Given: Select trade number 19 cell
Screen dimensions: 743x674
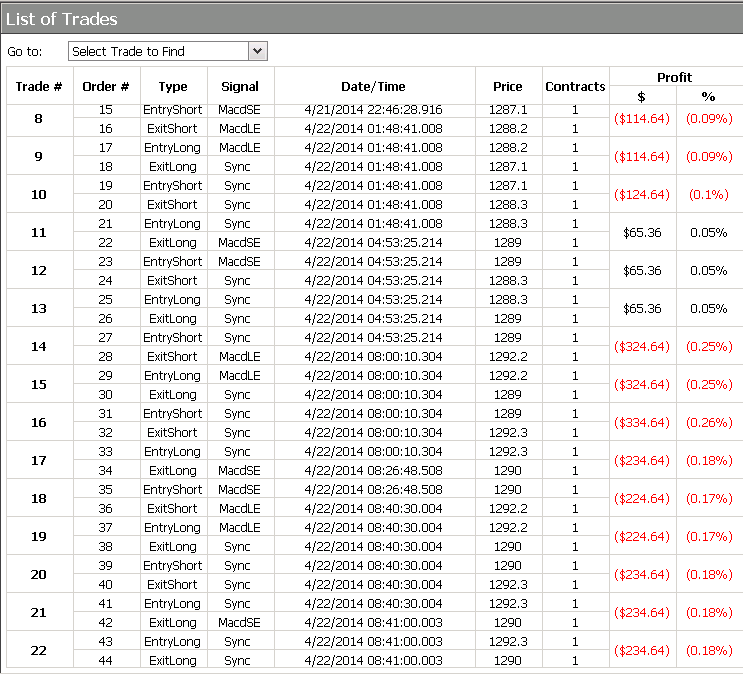Looking at the screenshot, I should [39, 537].
